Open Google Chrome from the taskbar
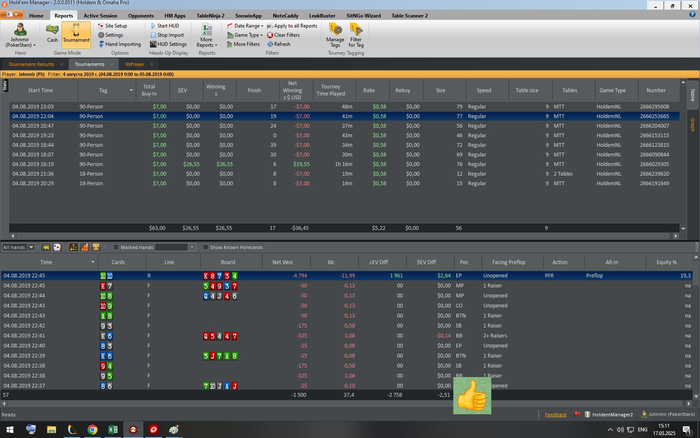 (92, 430)
